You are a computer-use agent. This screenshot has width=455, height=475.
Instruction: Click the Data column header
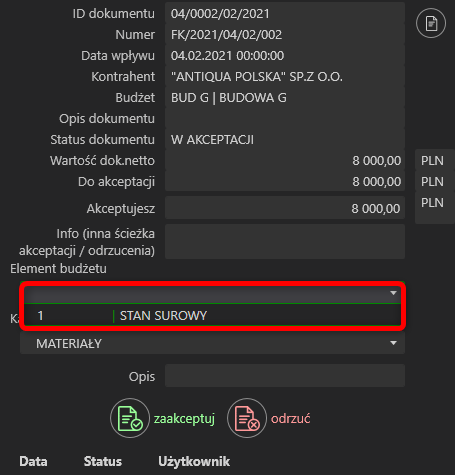[33, 461]
